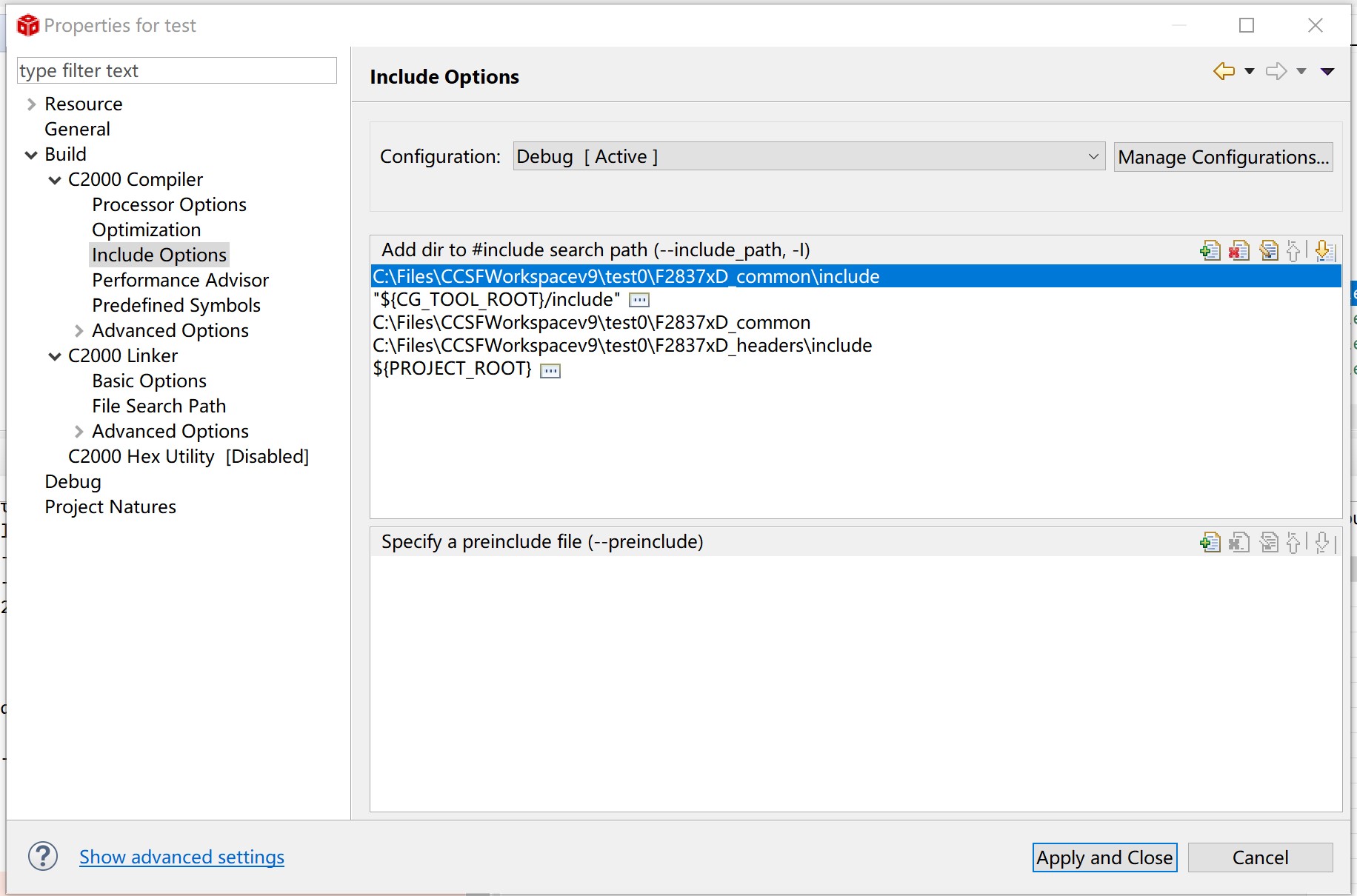The width and height of the screenshot is (1357, 896).
Task: Expand compiler Advanced Options node
Action: 79,331
